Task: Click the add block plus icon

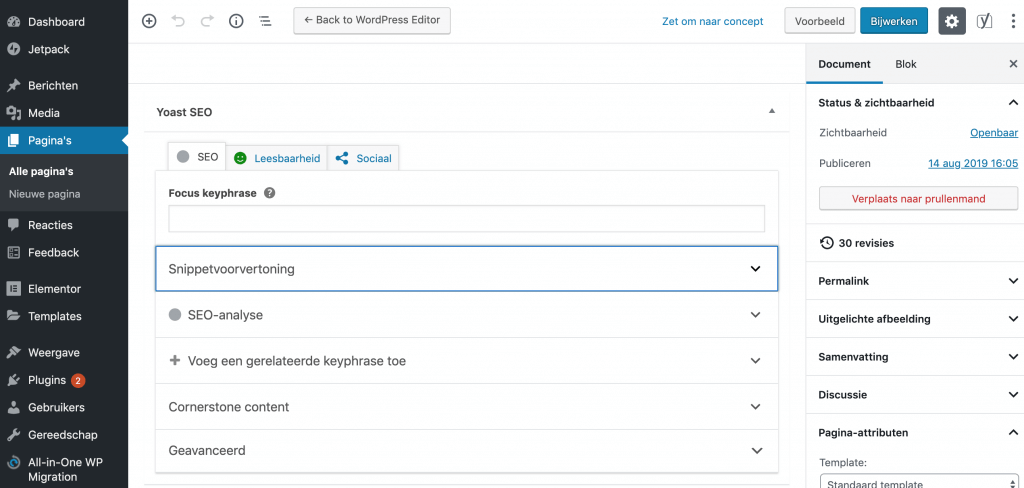Action: click(x=149, y=21)
